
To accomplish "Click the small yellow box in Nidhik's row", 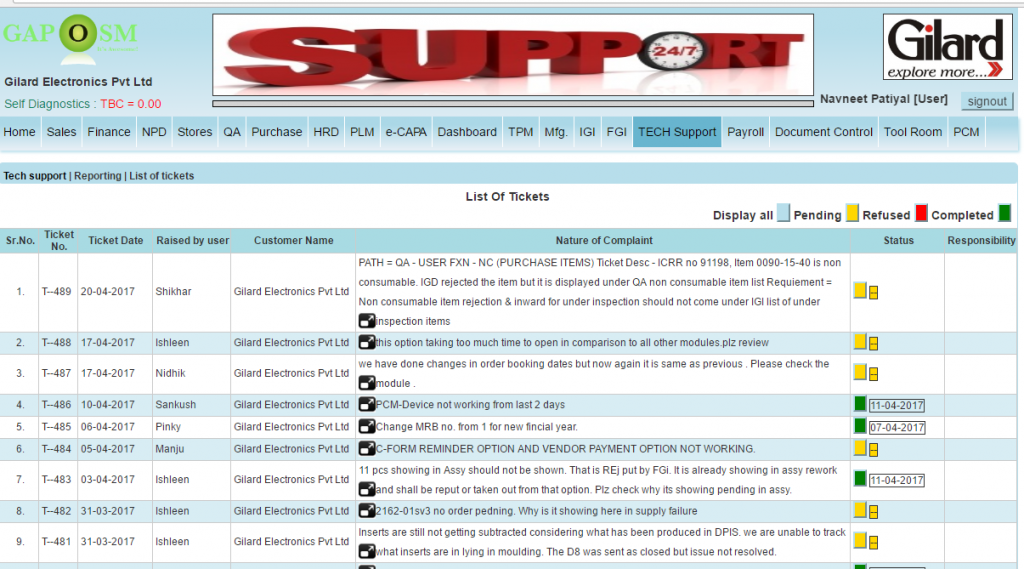I will pos(873,374).
